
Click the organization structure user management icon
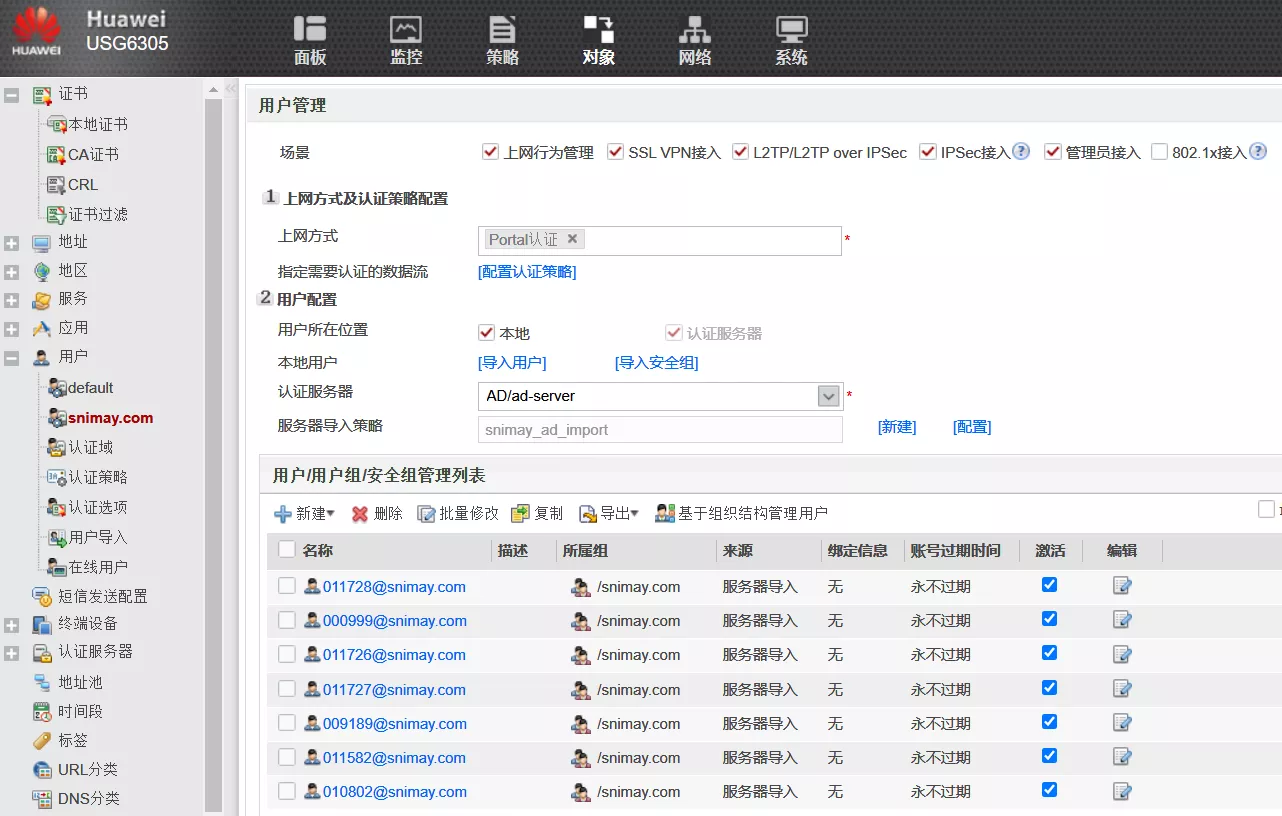pyautogui.click(x=665, y=514)
